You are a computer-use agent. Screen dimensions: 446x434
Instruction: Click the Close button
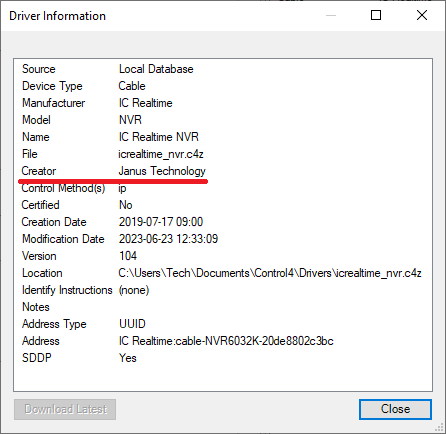[395, 409]
